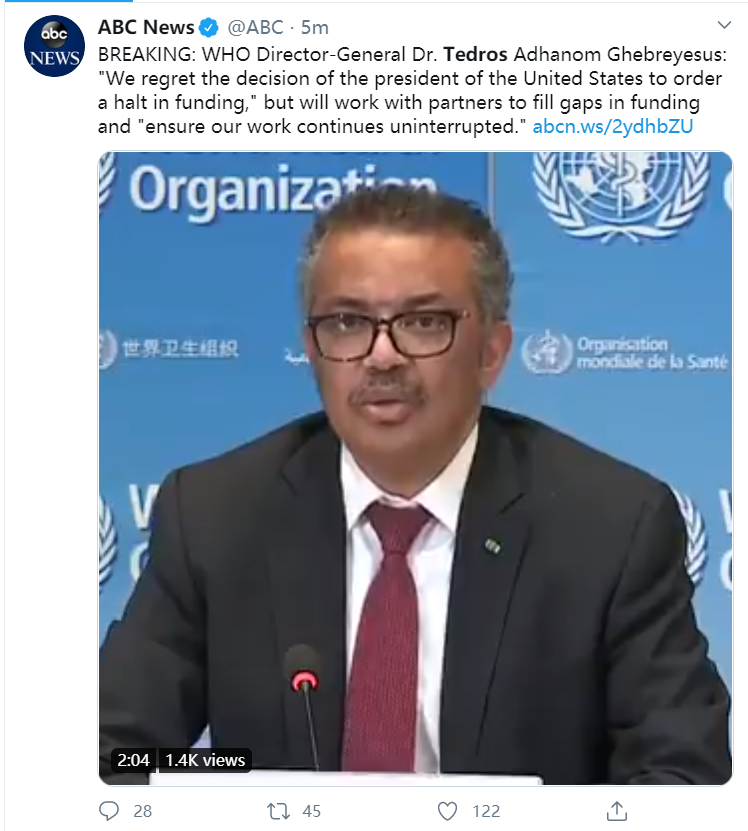Screen dimensions: 748x831
Task: Click the 28 replies count
Action: click(143, 811)
